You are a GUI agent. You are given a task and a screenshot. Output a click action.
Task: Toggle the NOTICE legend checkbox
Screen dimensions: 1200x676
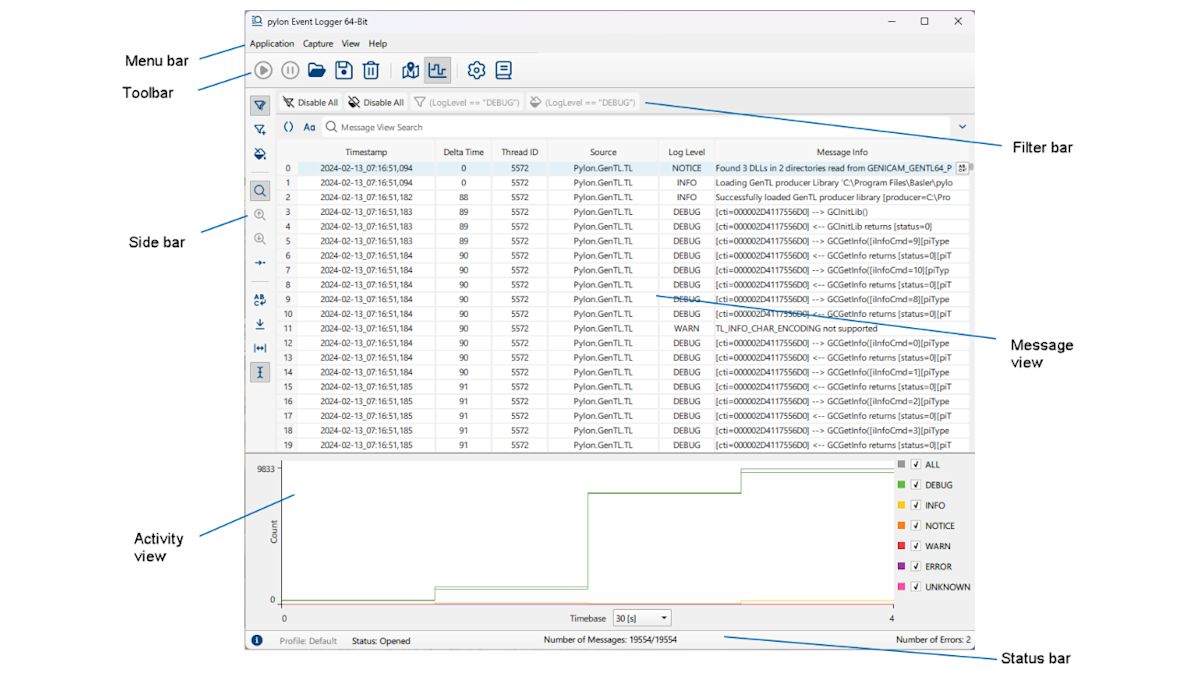[916, 526]
